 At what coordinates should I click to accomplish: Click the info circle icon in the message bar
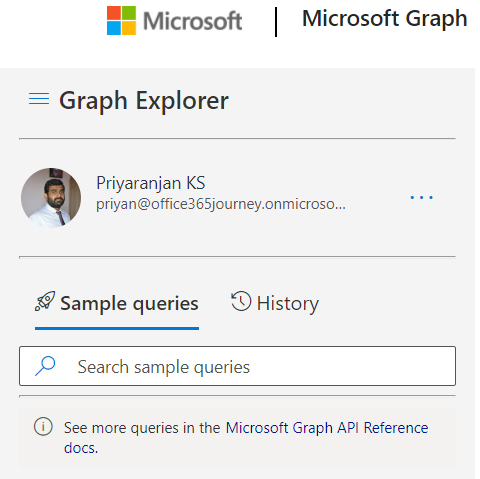click(43, 427)
